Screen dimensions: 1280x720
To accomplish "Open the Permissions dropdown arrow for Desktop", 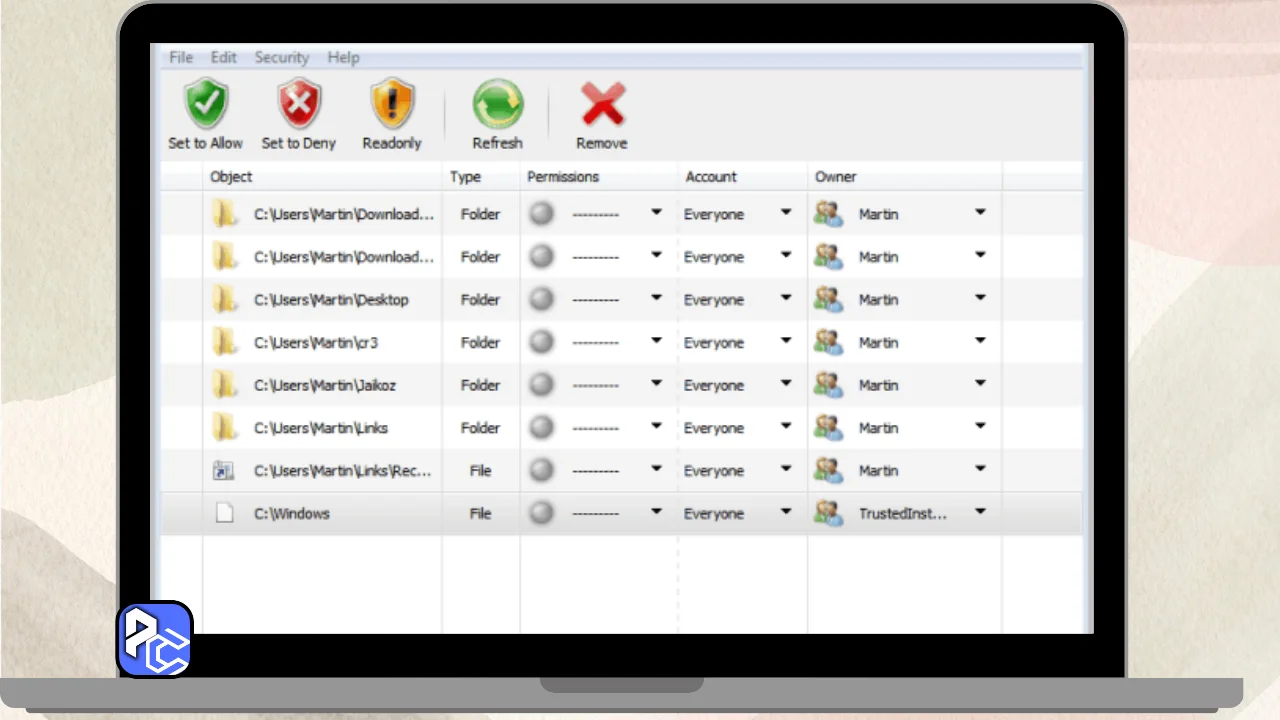I will (x=657, y=298).
